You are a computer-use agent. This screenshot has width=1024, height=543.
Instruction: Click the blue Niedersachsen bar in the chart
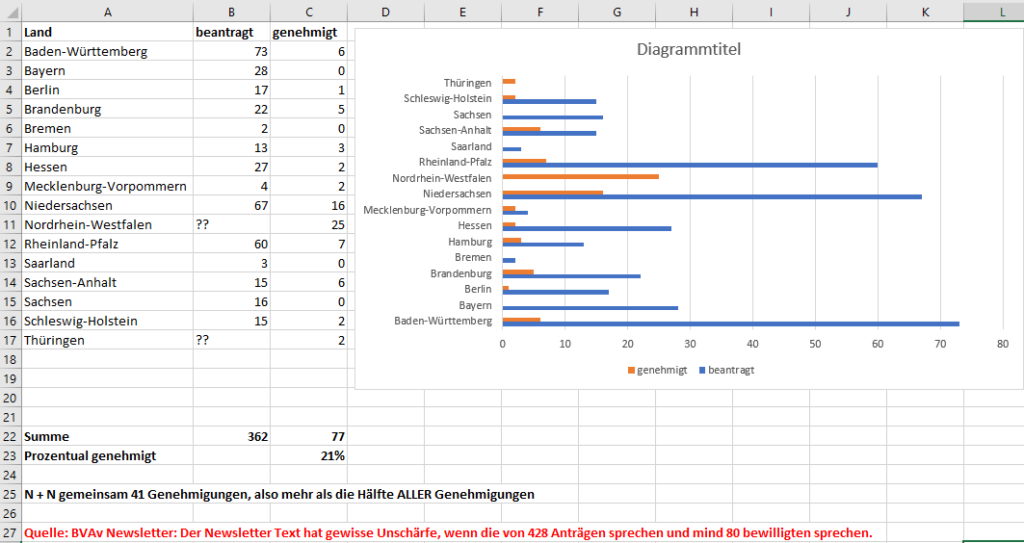[x=712, y=196]
